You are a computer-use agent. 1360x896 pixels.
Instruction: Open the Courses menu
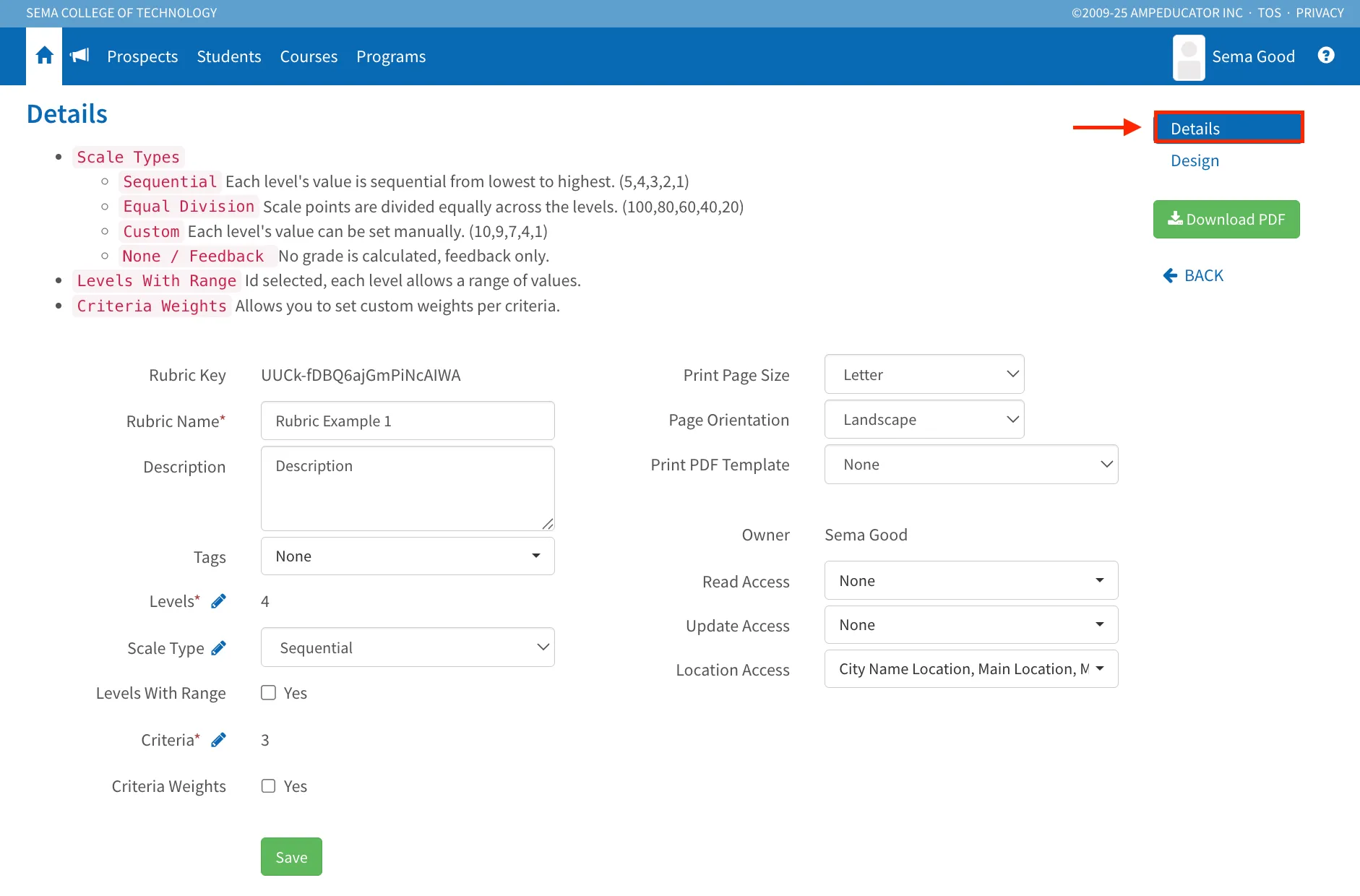pos(309,56)
